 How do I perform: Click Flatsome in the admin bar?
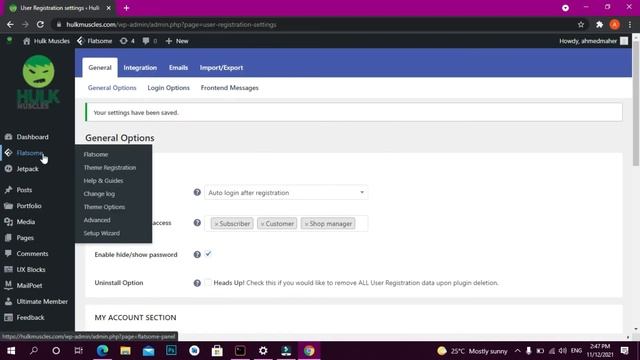tap(95, 41)
